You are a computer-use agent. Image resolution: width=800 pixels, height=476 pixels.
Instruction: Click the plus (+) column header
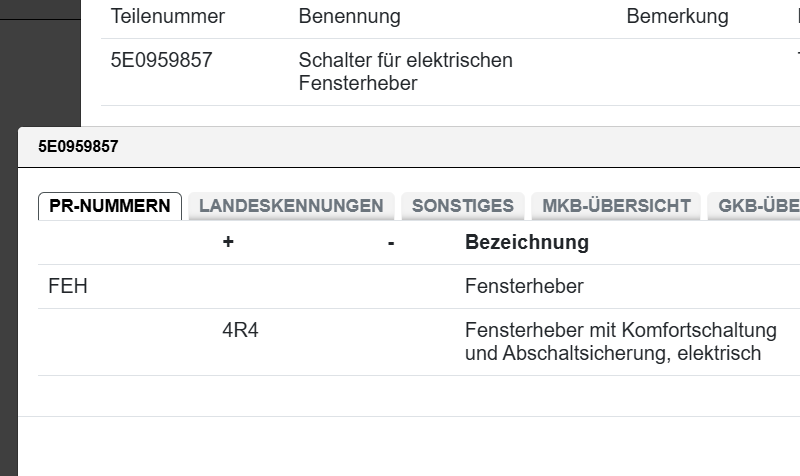pyautogui.click(x=228, y=242)
